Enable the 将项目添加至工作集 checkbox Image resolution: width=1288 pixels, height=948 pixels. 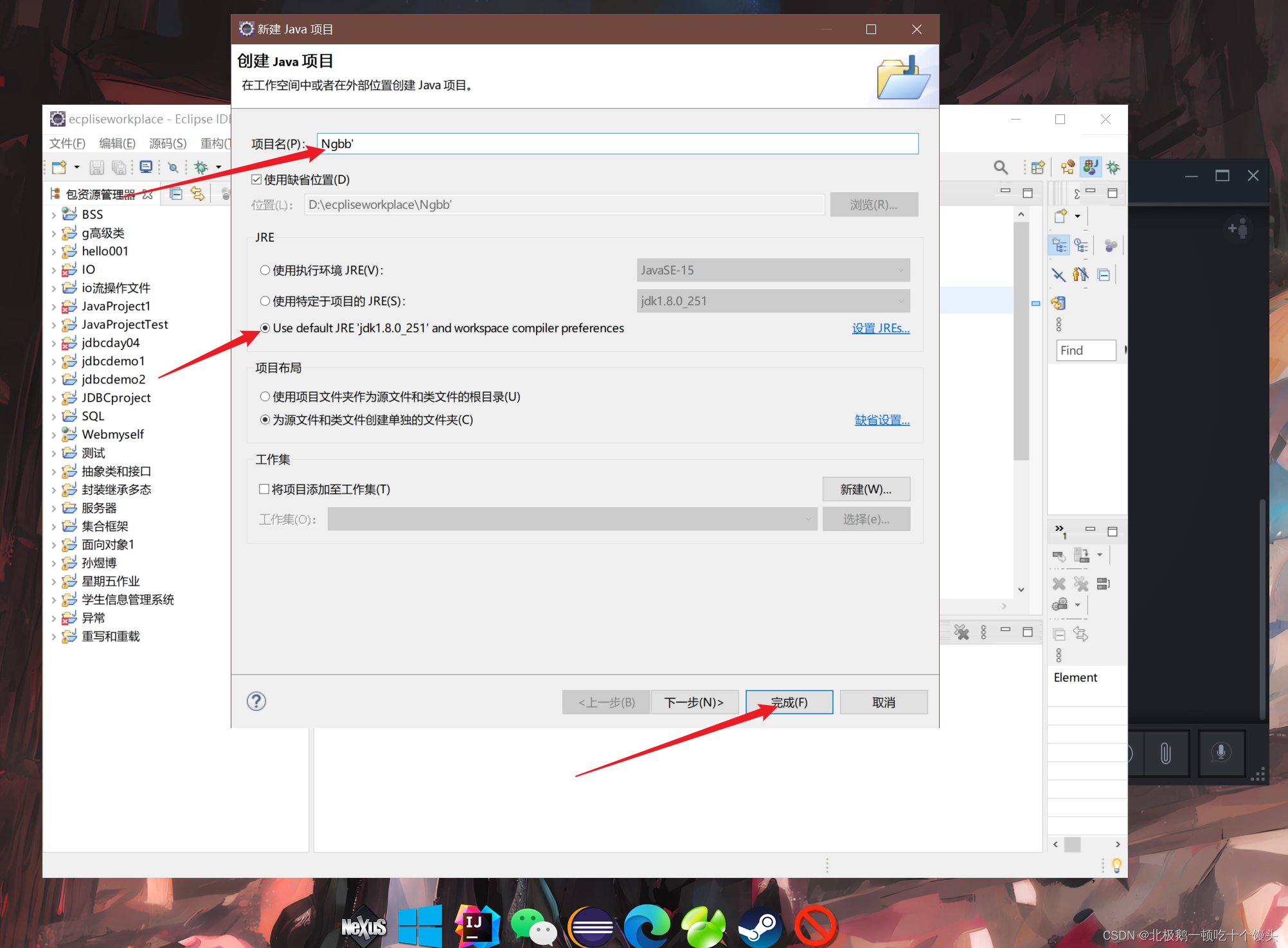click(264, 489)
